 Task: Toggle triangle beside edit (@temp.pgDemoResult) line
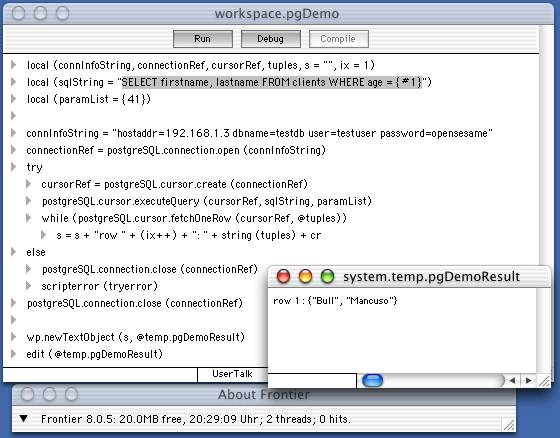click(14, 354)
